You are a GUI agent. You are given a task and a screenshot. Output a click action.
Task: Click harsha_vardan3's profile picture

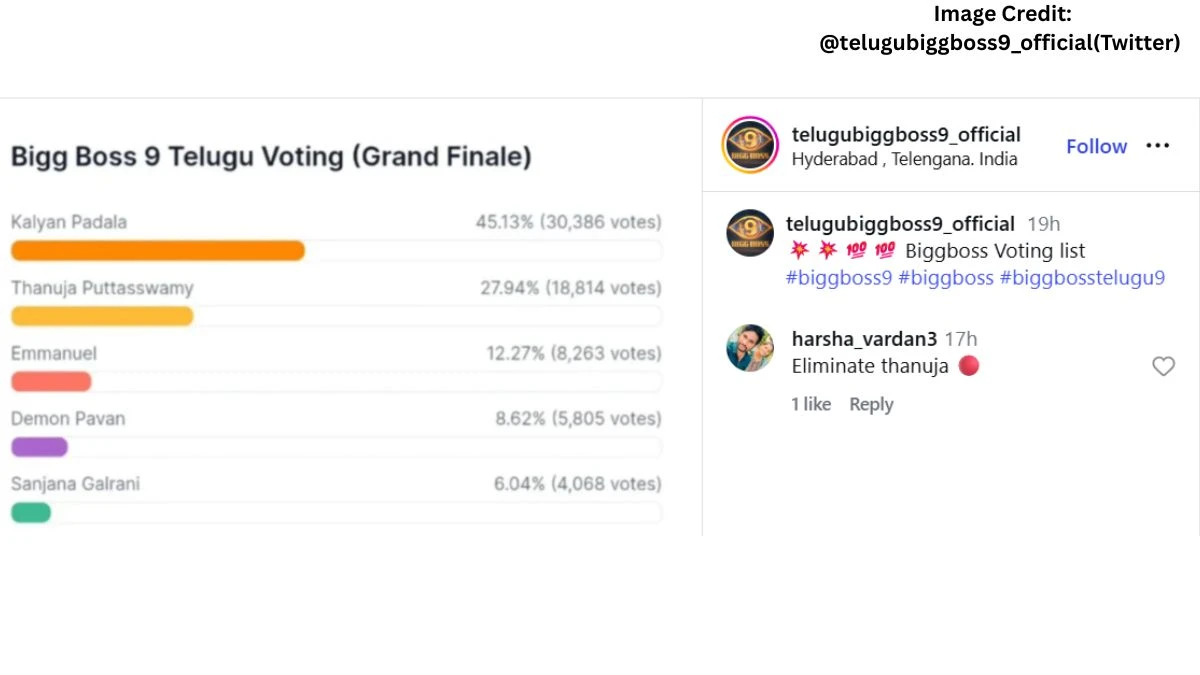(749, 348)
